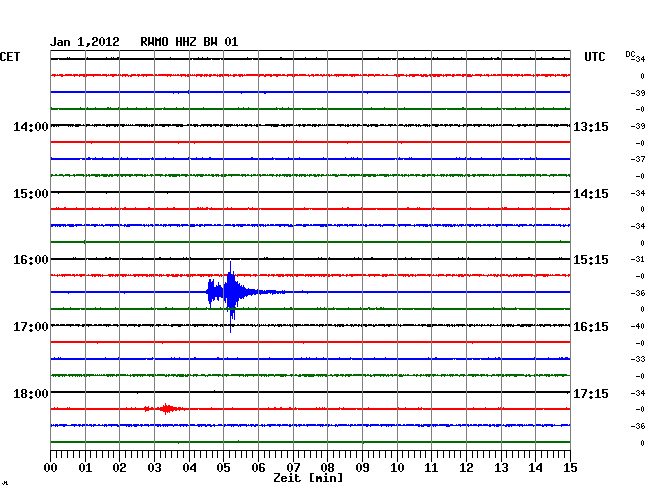This screenshot has width=650, height=494.
Task: Click the 16:15 UTC time label
Action: [x=591, y=327]
